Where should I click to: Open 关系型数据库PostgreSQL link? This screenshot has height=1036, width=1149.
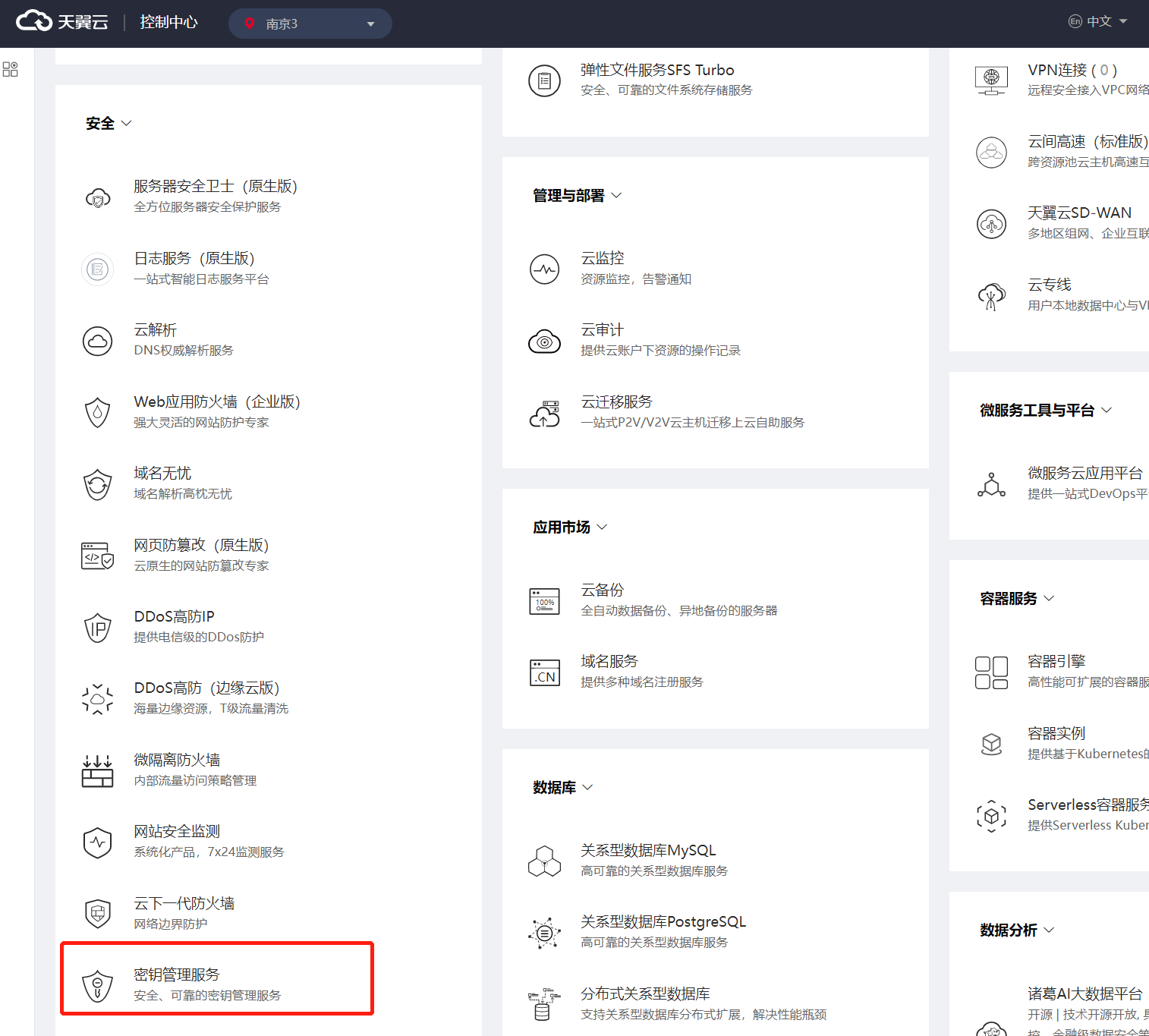663,921
